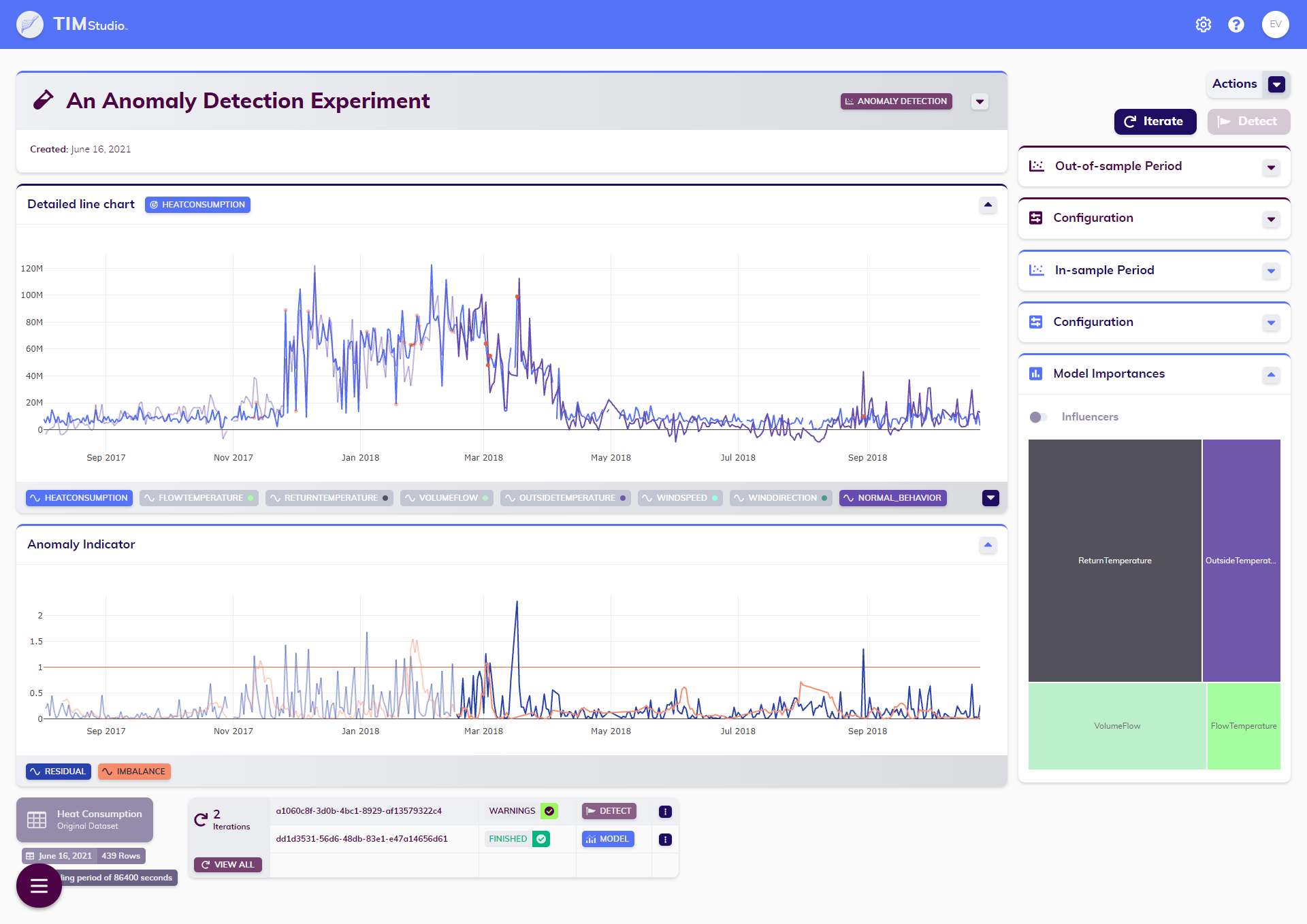The height and width of the screenshot is (924, 1307).
Task: Click the pencil icon beside experiment title
Action: [43, 100]
